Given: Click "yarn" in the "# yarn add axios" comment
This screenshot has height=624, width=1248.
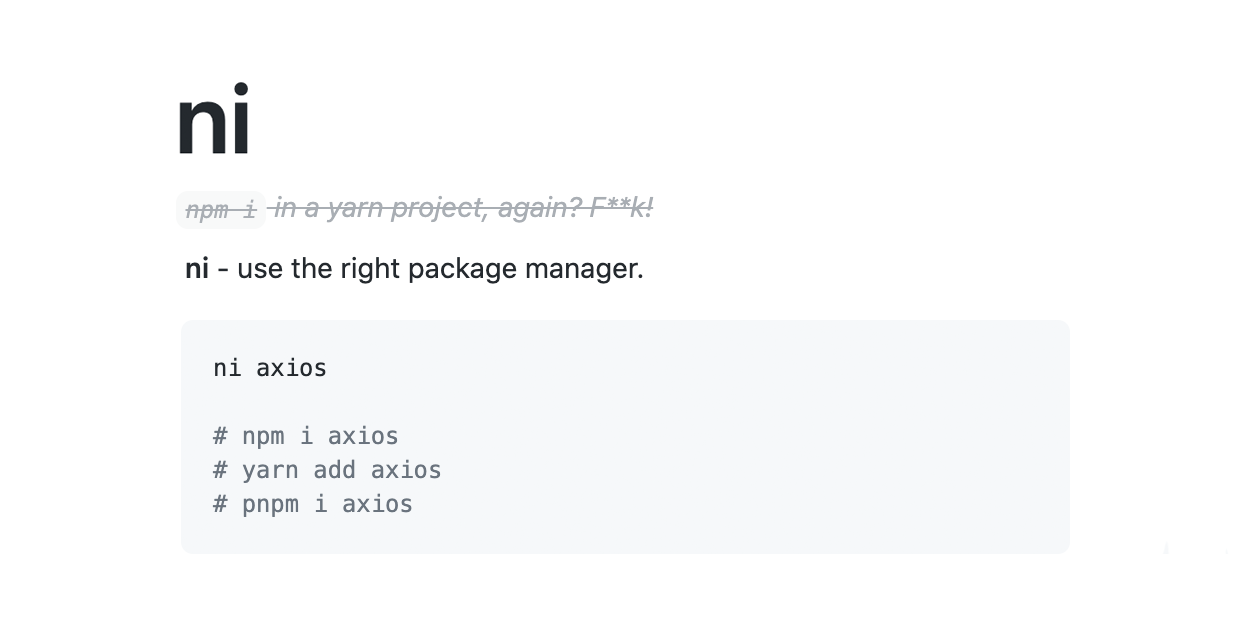Looking at the screenshot, I should (270, 470).
